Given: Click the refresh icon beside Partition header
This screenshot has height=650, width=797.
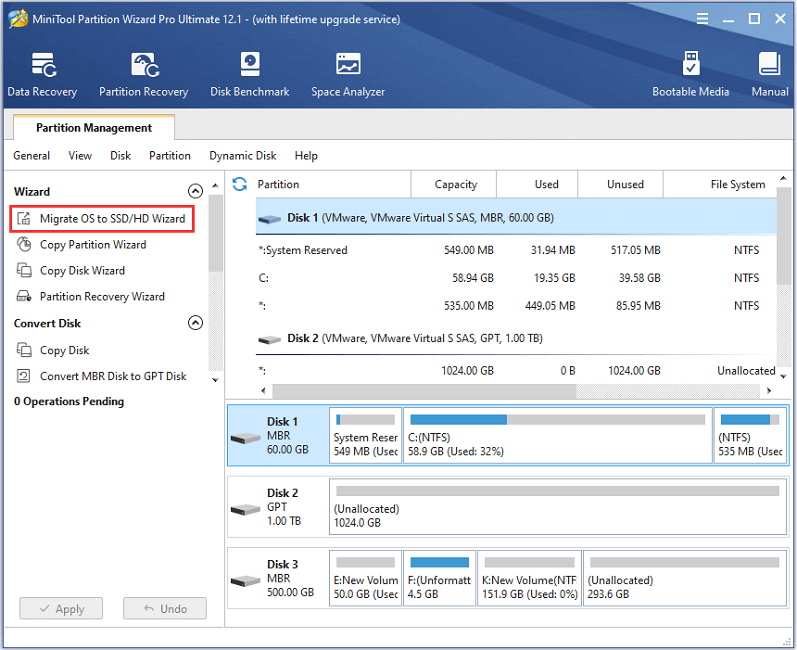Looking at the screenshot, I should (239, 184).
